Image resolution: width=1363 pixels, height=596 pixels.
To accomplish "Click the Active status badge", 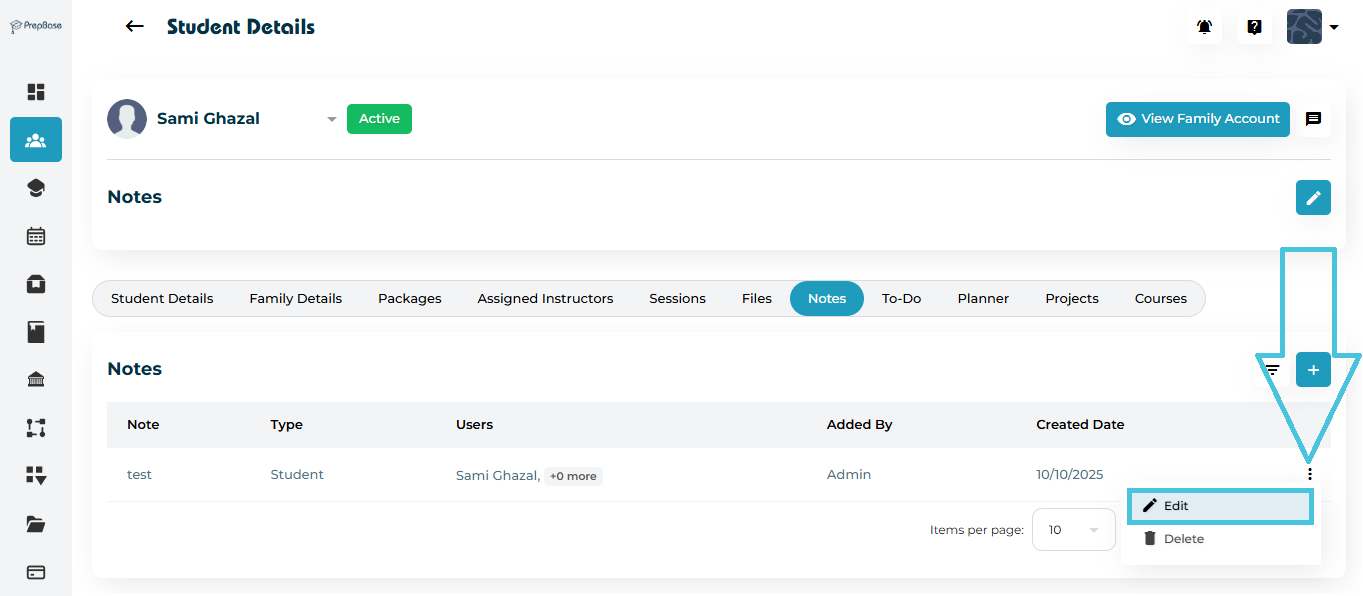I will coord(379,119).
